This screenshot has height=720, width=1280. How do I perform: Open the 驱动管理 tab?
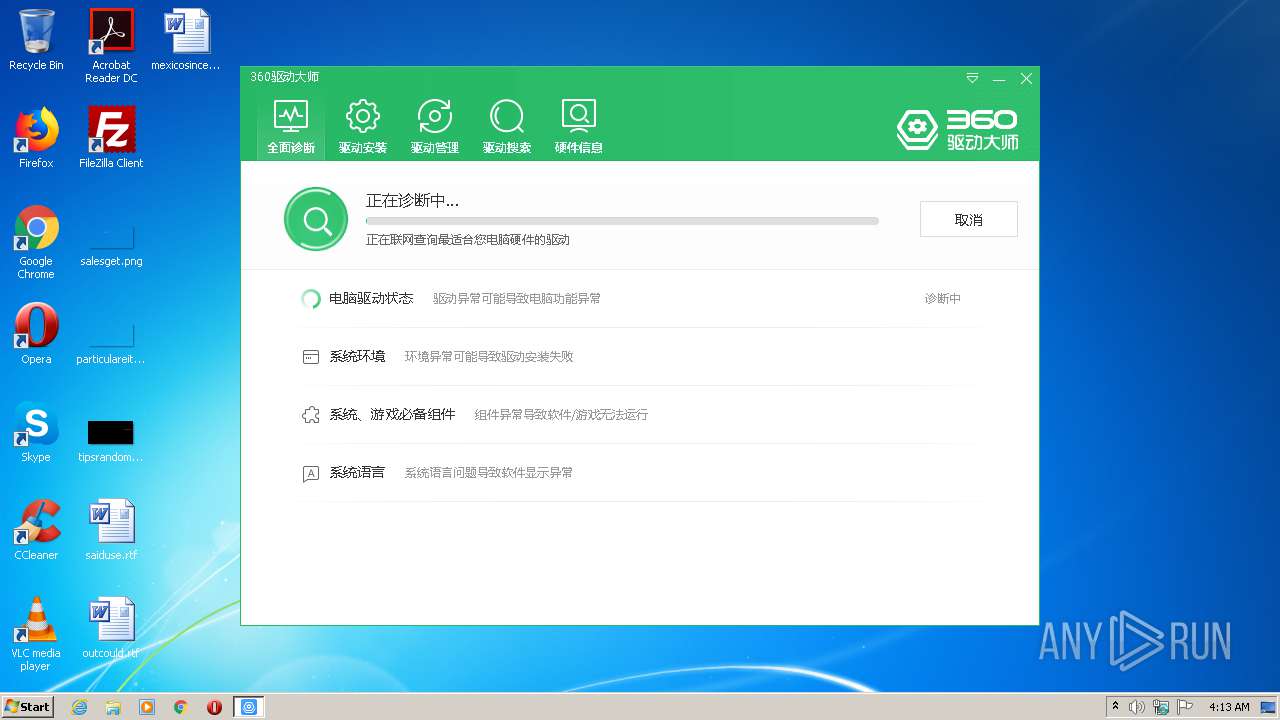click(435, 127)
